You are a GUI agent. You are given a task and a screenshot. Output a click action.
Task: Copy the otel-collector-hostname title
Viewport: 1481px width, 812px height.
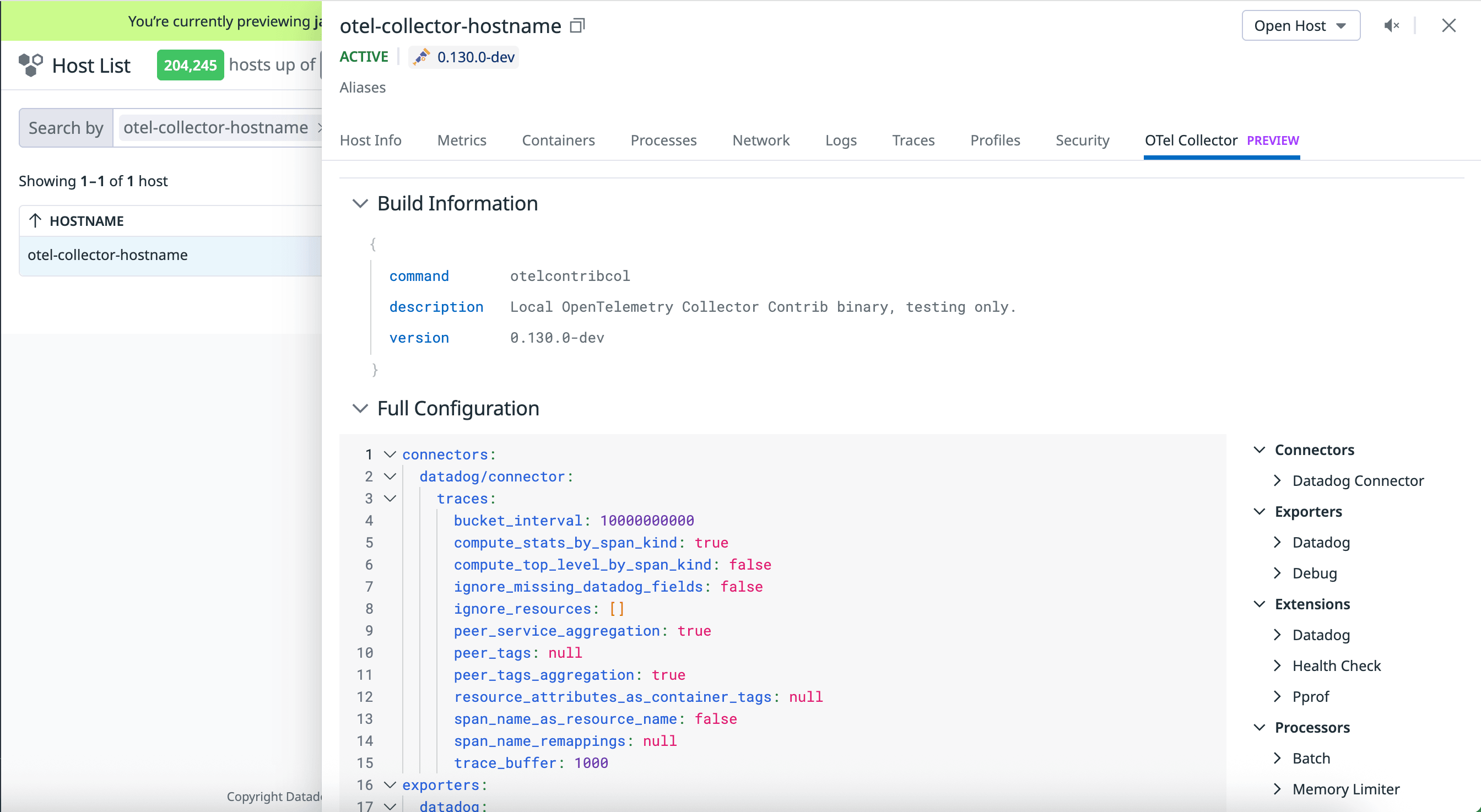click(x=577, y=26)
